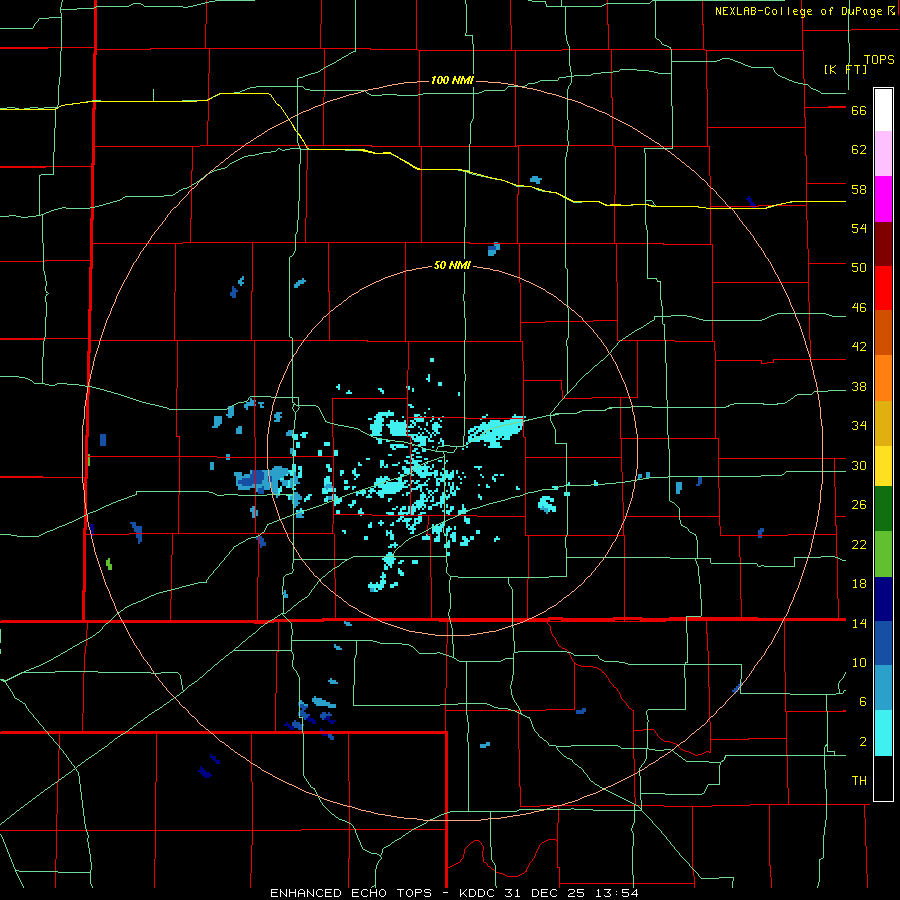Click the 46 legend scale value
The height and width of the screenshot is (900, 900).
pyautogui.click(x=859, y=308)
